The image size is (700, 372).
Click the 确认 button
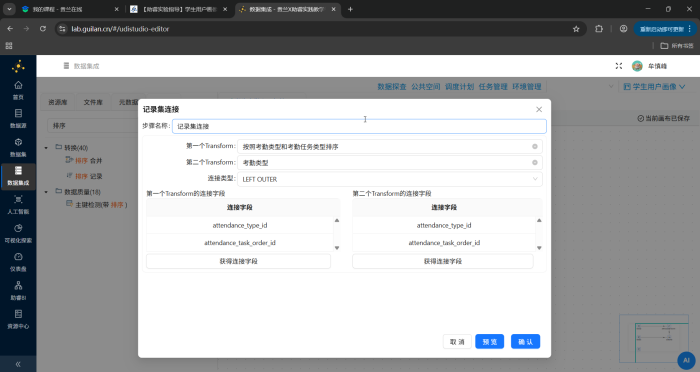[x=525, y=342]
